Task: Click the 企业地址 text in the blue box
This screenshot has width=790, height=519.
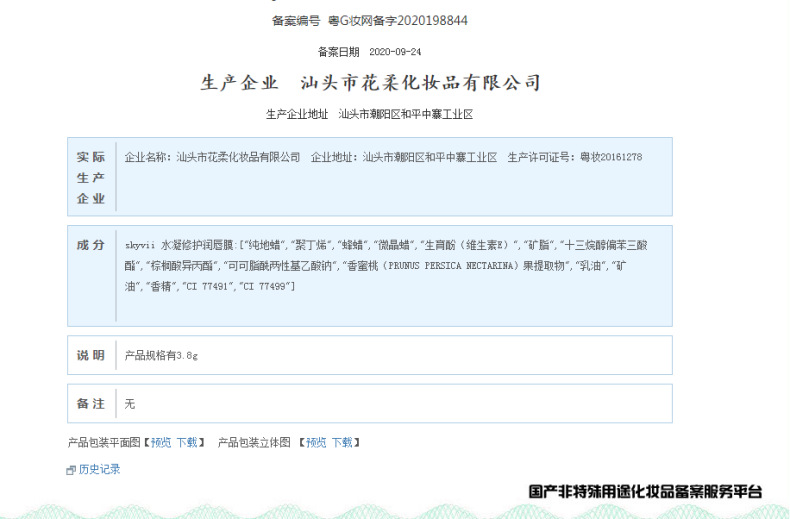Action: (332, 157)
